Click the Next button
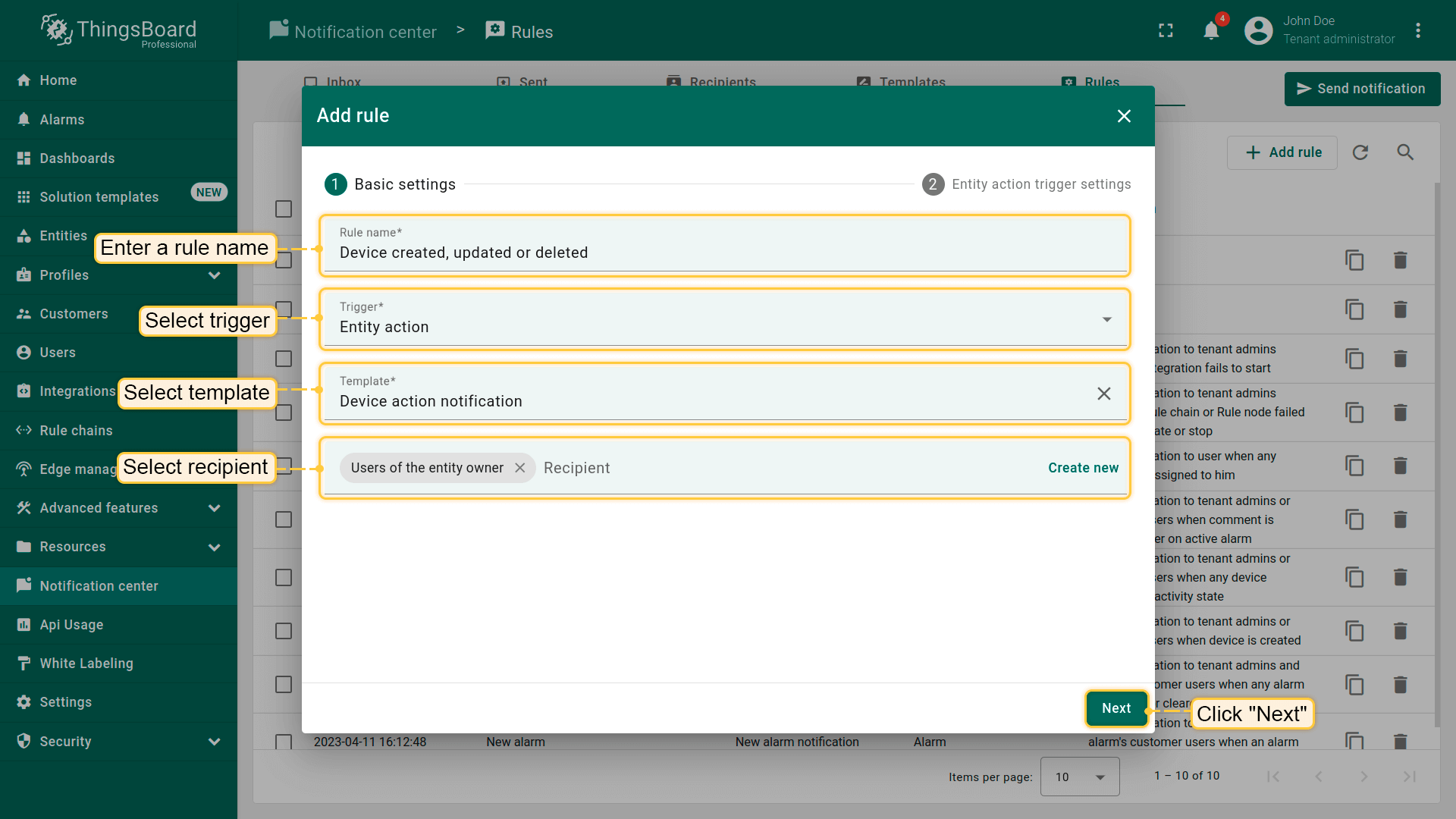This screenshot has height=819, width=1456. pos(1116,708)
